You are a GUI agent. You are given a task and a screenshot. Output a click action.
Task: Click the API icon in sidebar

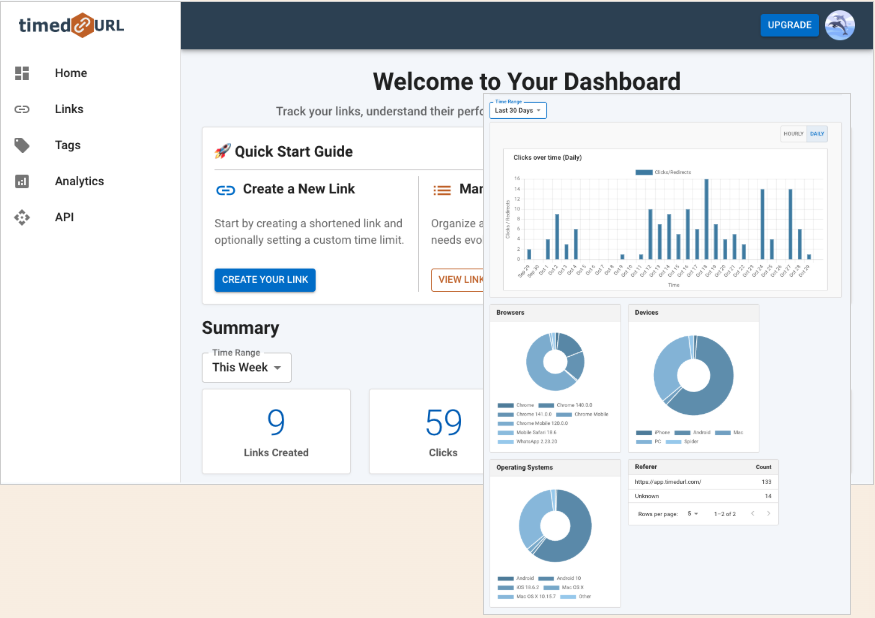point(22,217)
